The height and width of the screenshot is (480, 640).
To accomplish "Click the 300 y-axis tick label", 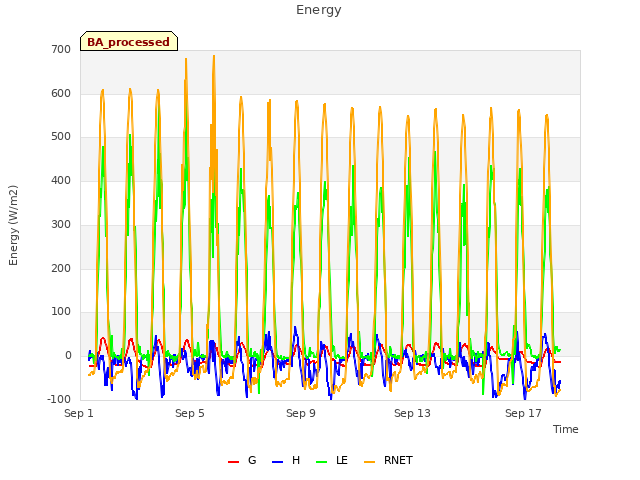I will [61, 224].
